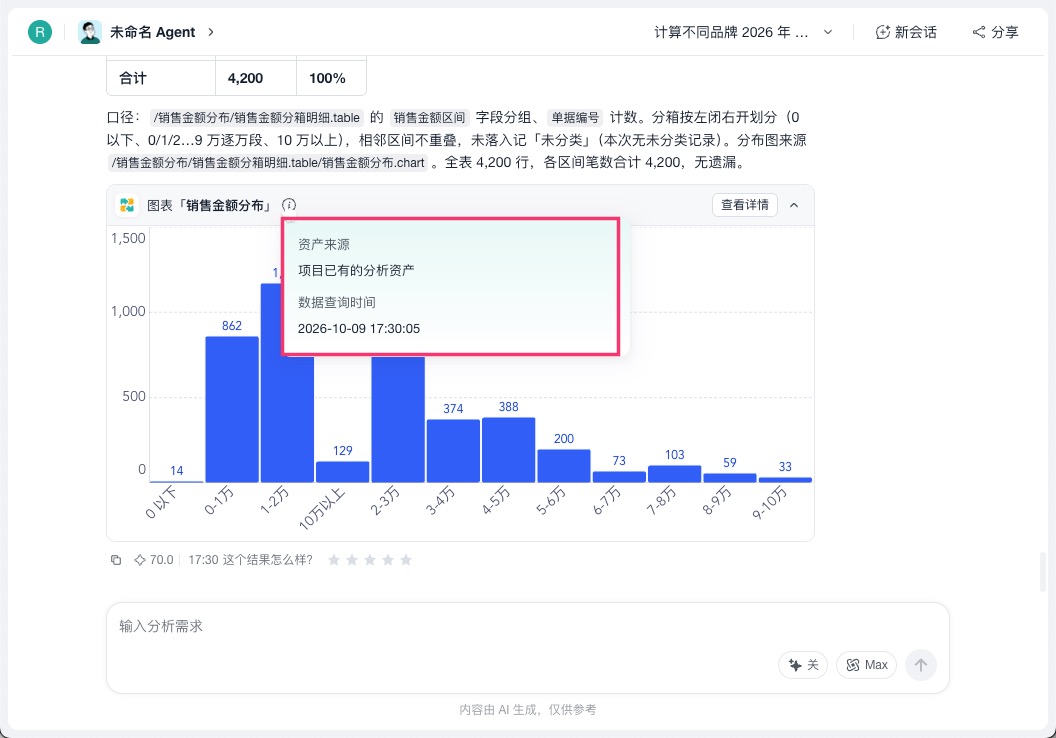
Task: Select the 200 bar for 5-6万
Action: coord(564,465)
